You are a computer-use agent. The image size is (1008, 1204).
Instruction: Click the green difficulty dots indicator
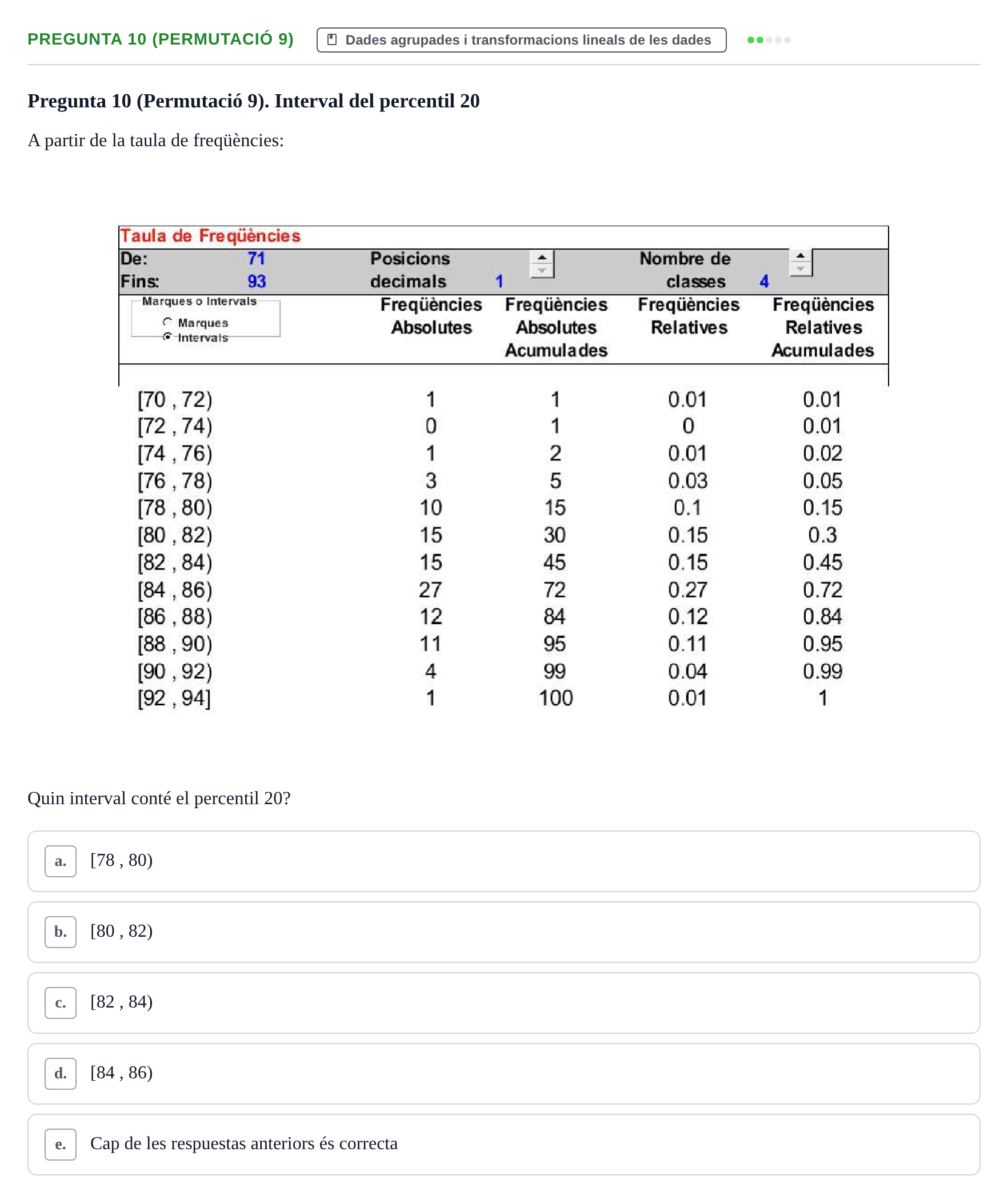pyautogui.click(x=769, y=40)
